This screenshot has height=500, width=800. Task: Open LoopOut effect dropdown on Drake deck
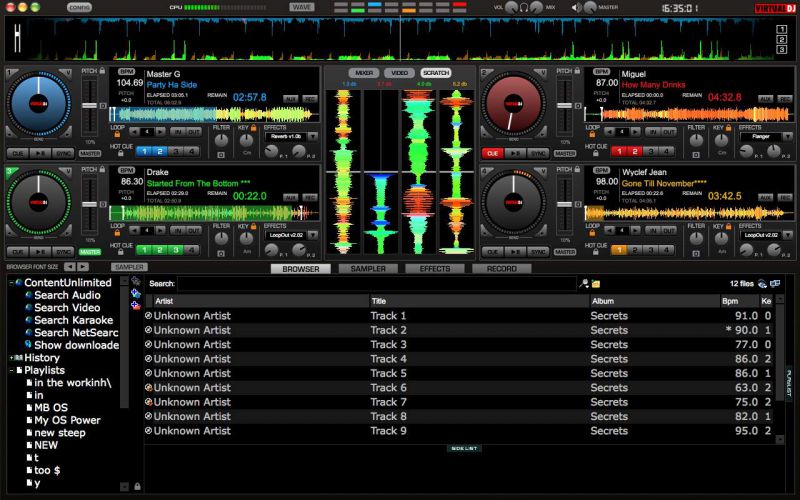[x=312, y=235]
